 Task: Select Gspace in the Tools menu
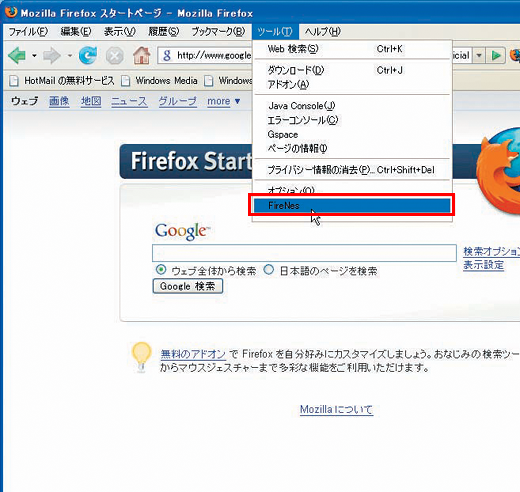(x=352, y=135)
